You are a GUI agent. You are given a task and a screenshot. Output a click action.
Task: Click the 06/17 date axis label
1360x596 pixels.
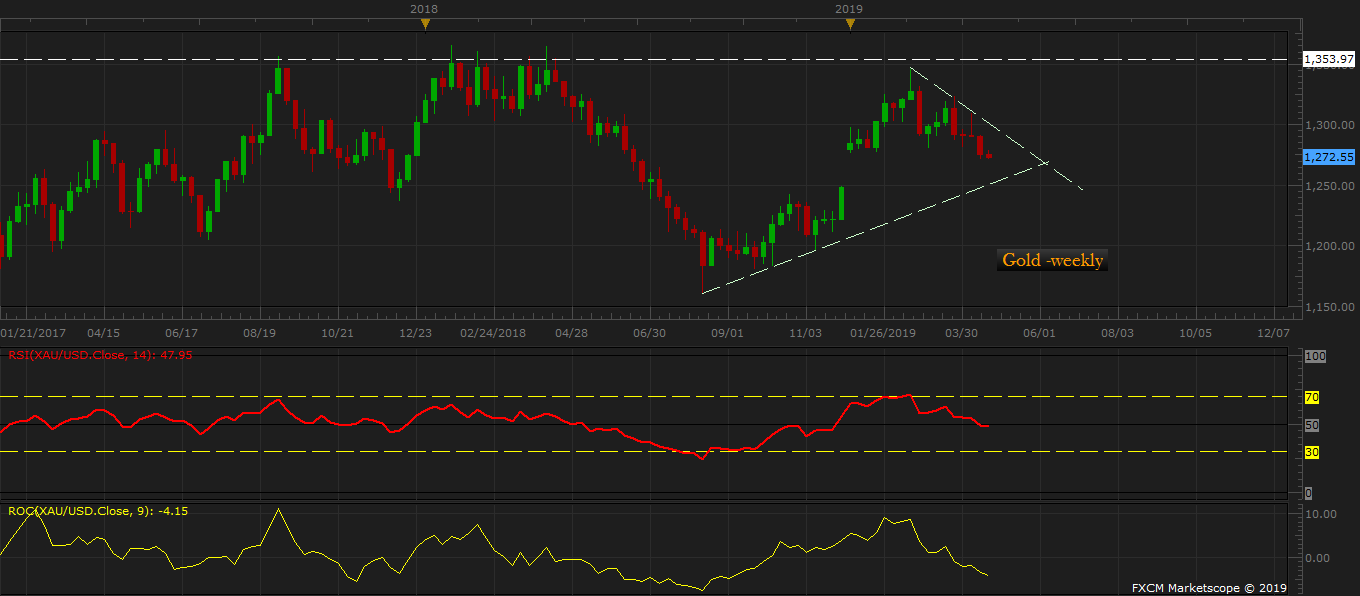[x=181, y=333]
